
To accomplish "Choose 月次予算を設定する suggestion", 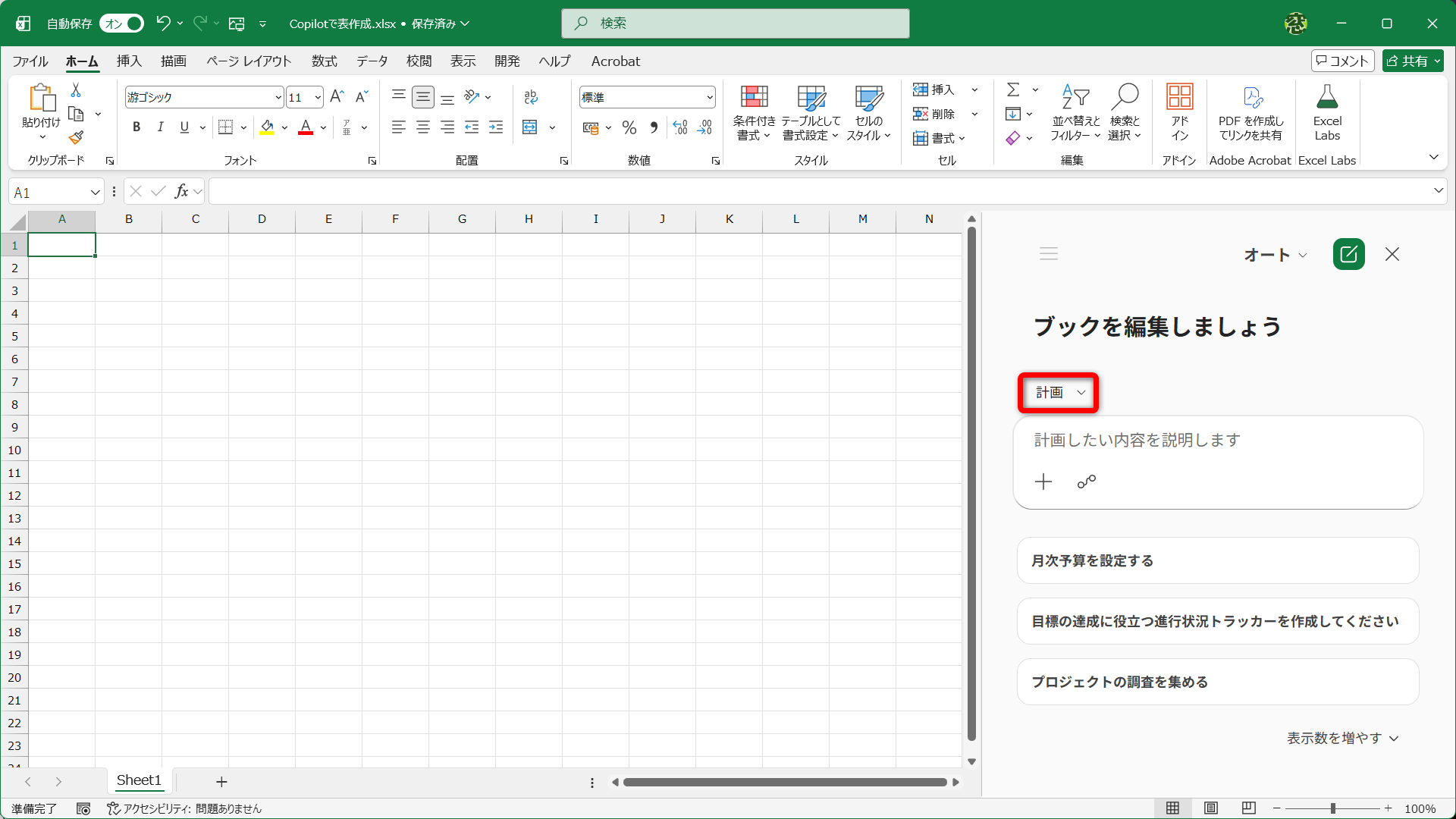I will tap(1218, 561).
